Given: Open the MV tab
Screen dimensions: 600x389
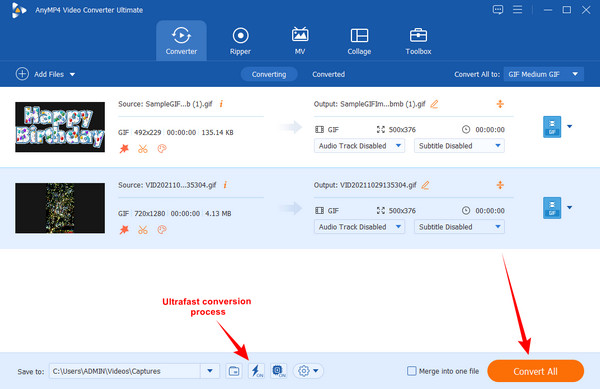Looking at the screenshot, I should point(300,41).
